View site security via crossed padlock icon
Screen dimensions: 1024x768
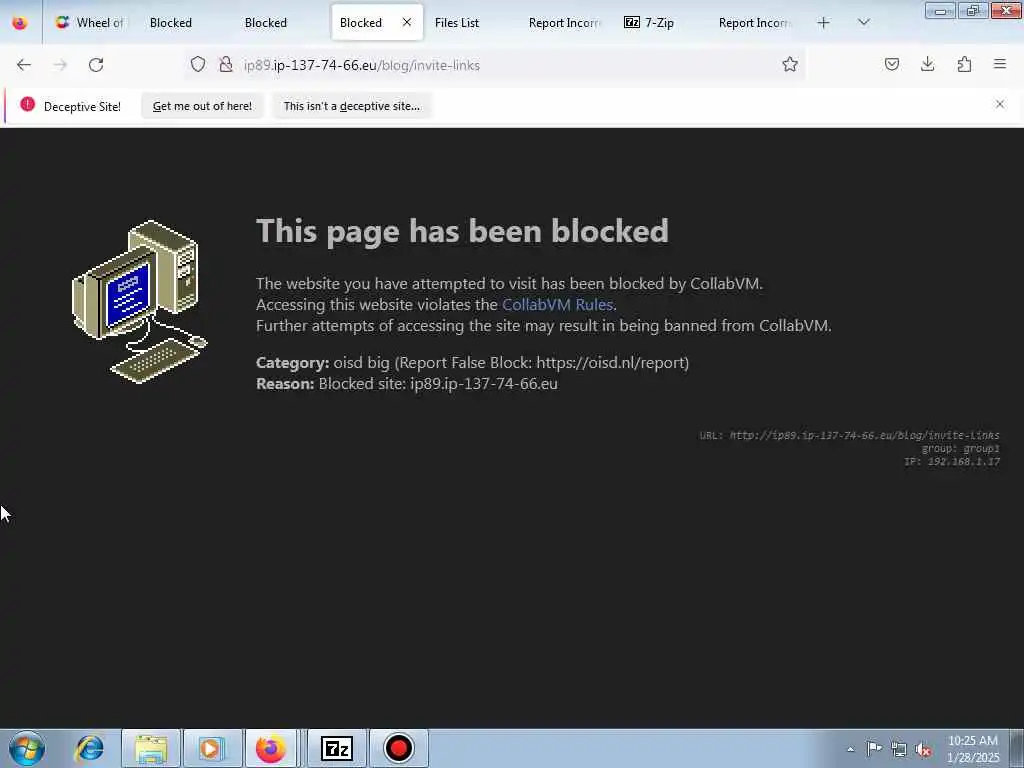coord(226,64)
